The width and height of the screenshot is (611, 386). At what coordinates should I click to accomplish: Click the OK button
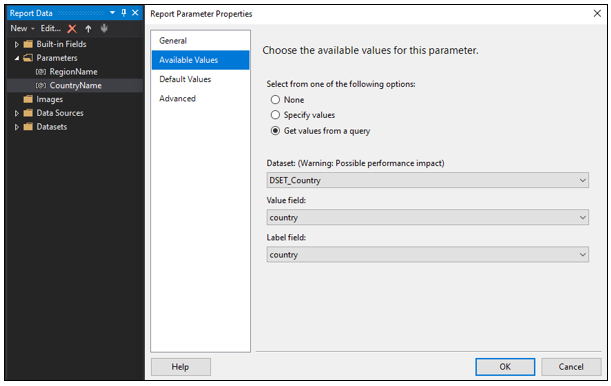tap(505, 367)
